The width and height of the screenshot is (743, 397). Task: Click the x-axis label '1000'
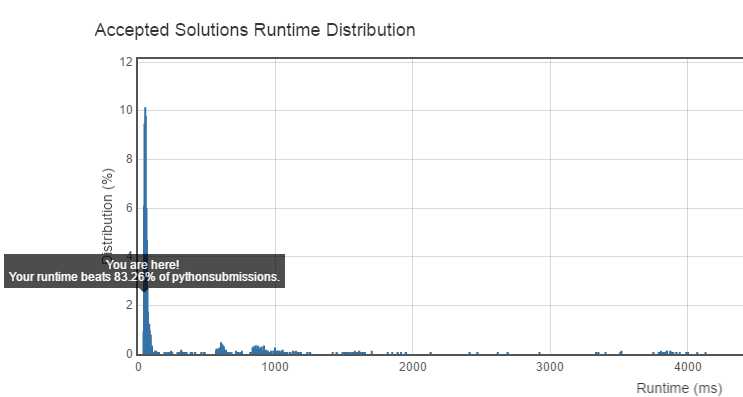(275, 367)
